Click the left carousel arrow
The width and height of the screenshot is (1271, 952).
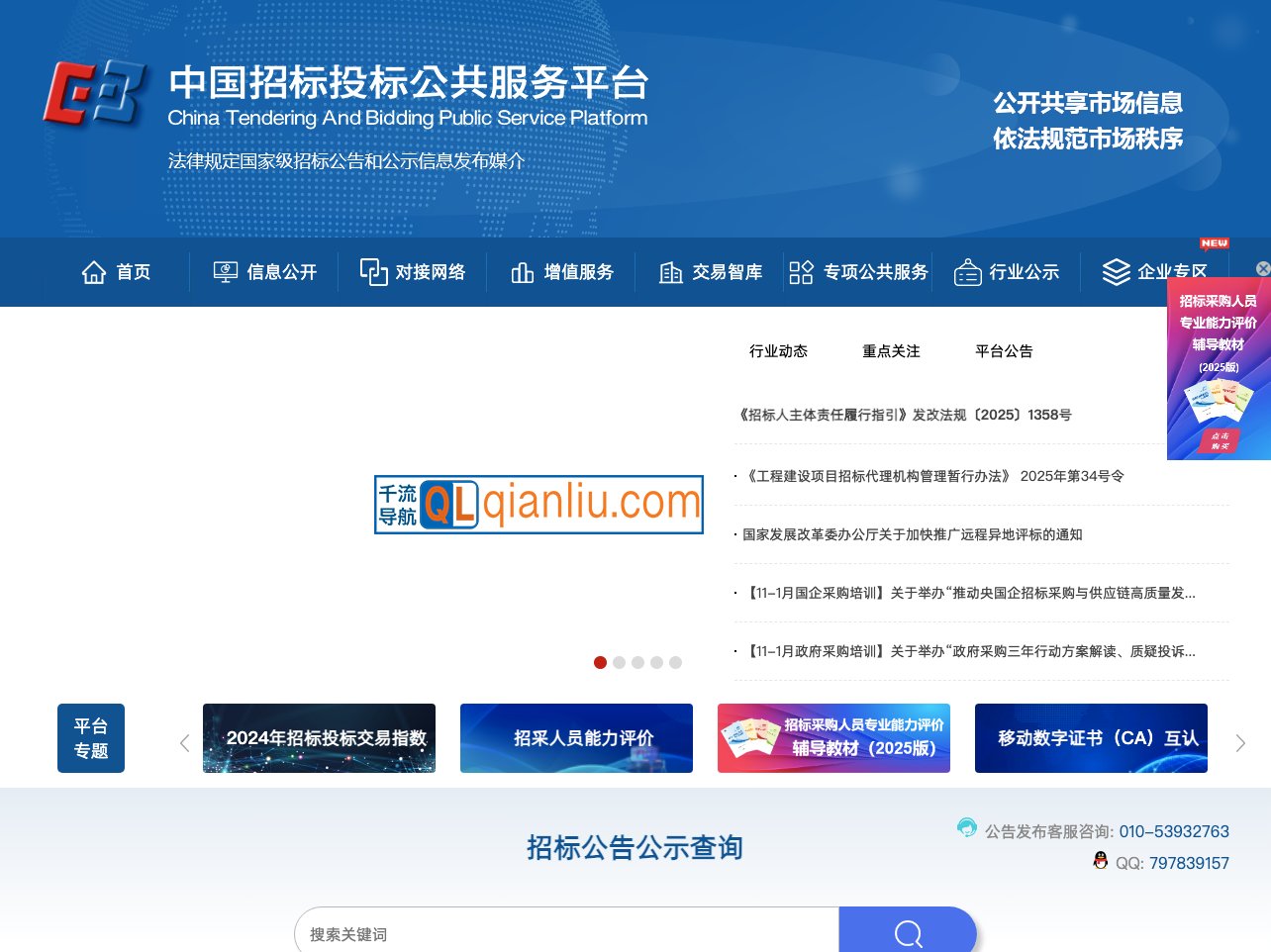(184, 742)
